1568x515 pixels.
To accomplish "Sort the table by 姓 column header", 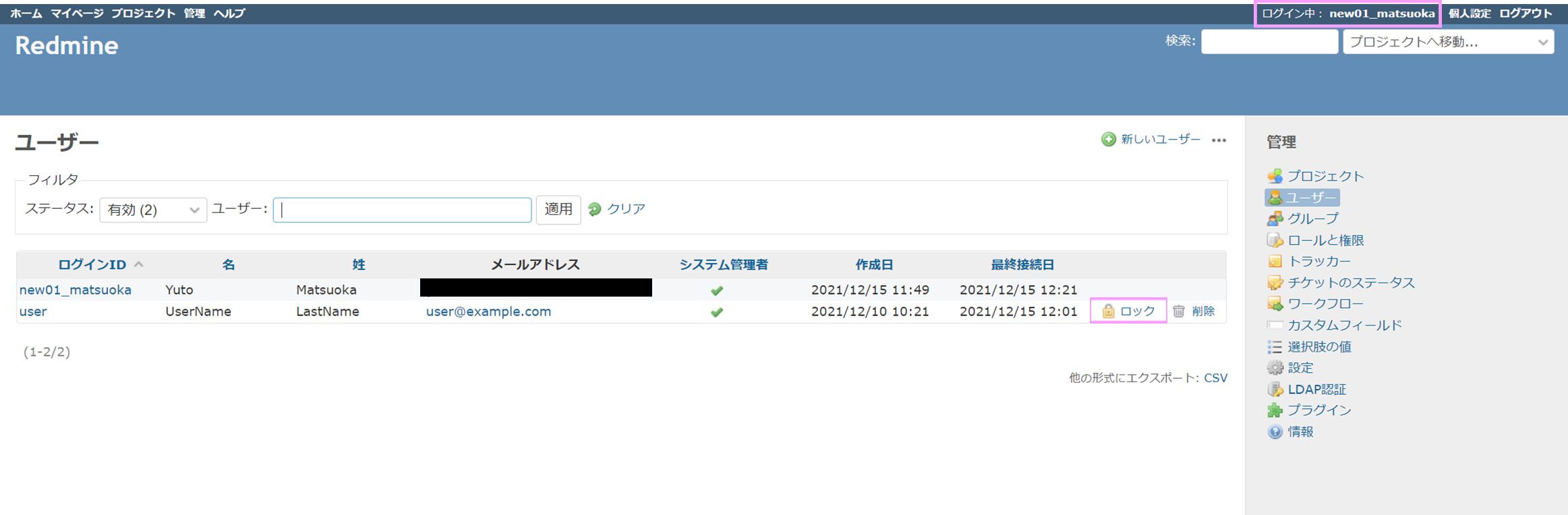I will point(359,264).
